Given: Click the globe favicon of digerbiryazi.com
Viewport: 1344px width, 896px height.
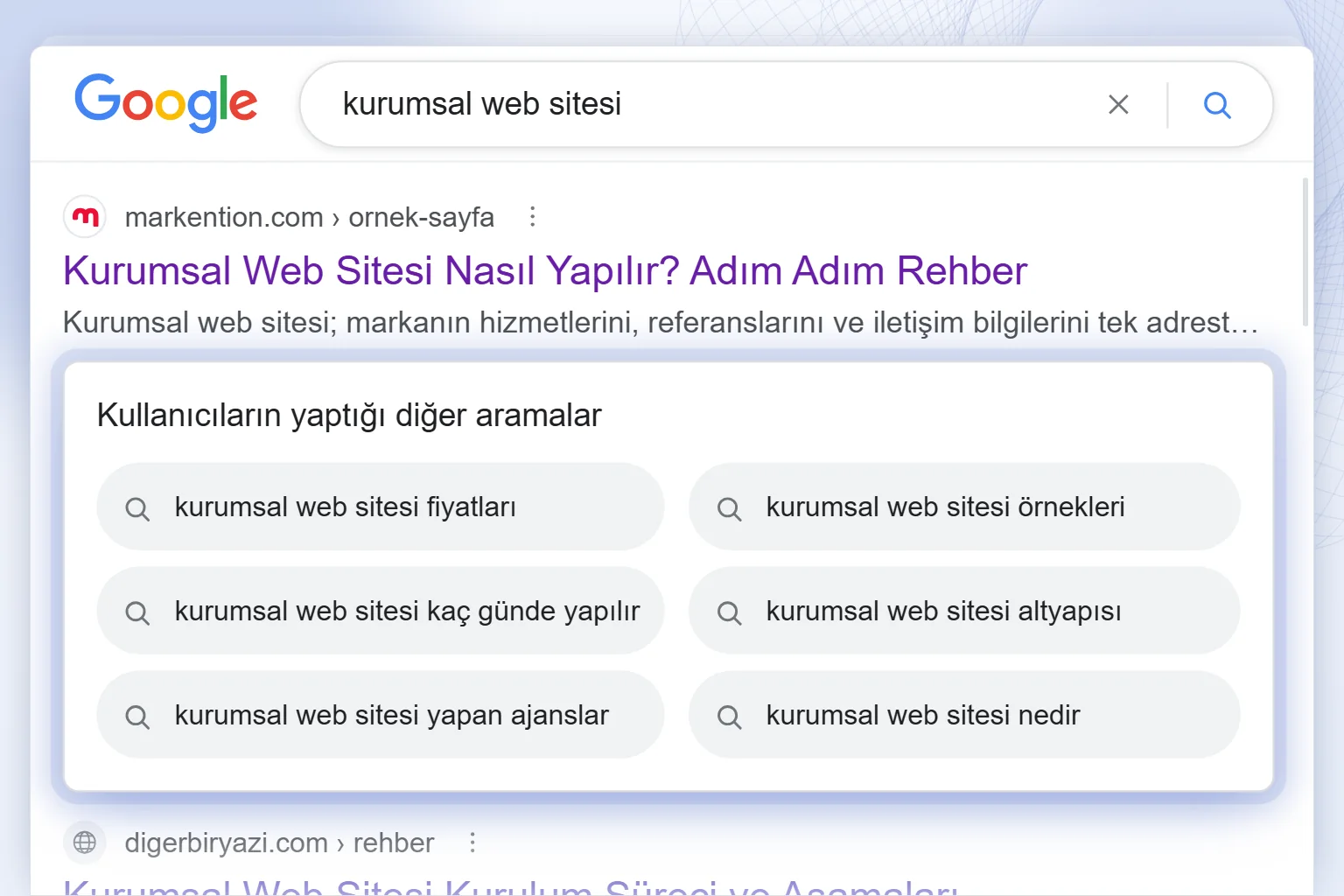Looking at the screenshot, I should [85, 842].
